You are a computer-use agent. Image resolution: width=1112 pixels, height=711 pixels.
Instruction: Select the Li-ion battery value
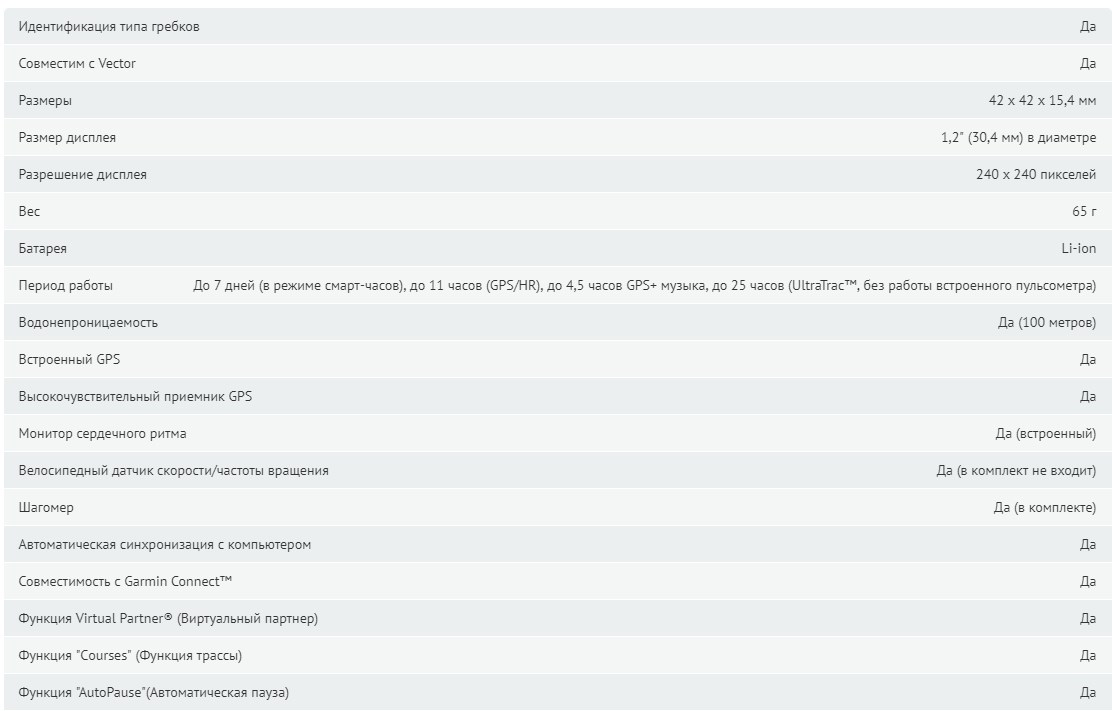click(x=1078, y=249)
